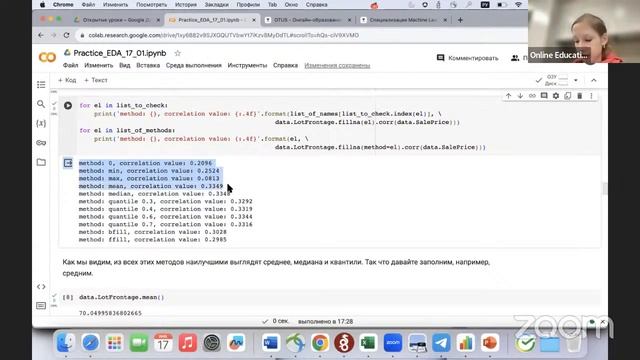Open cell editor settings gear

click(x=556, y=96)
